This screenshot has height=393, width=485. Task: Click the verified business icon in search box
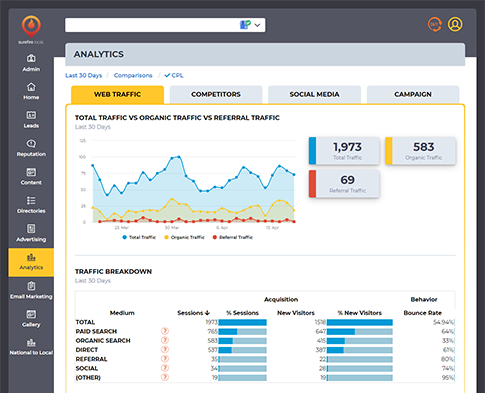tap(245, 25)
